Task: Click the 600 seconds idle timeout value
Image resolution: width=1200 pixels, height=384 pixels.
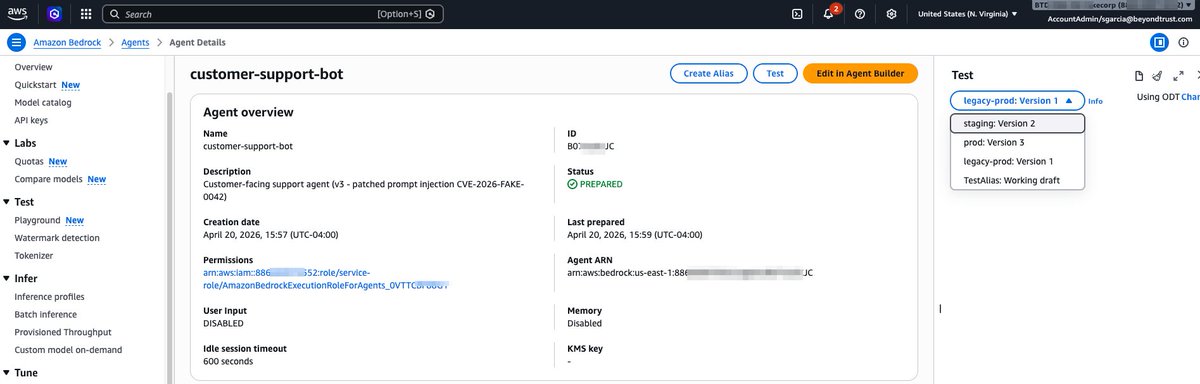Action: [x=228, y=361]
